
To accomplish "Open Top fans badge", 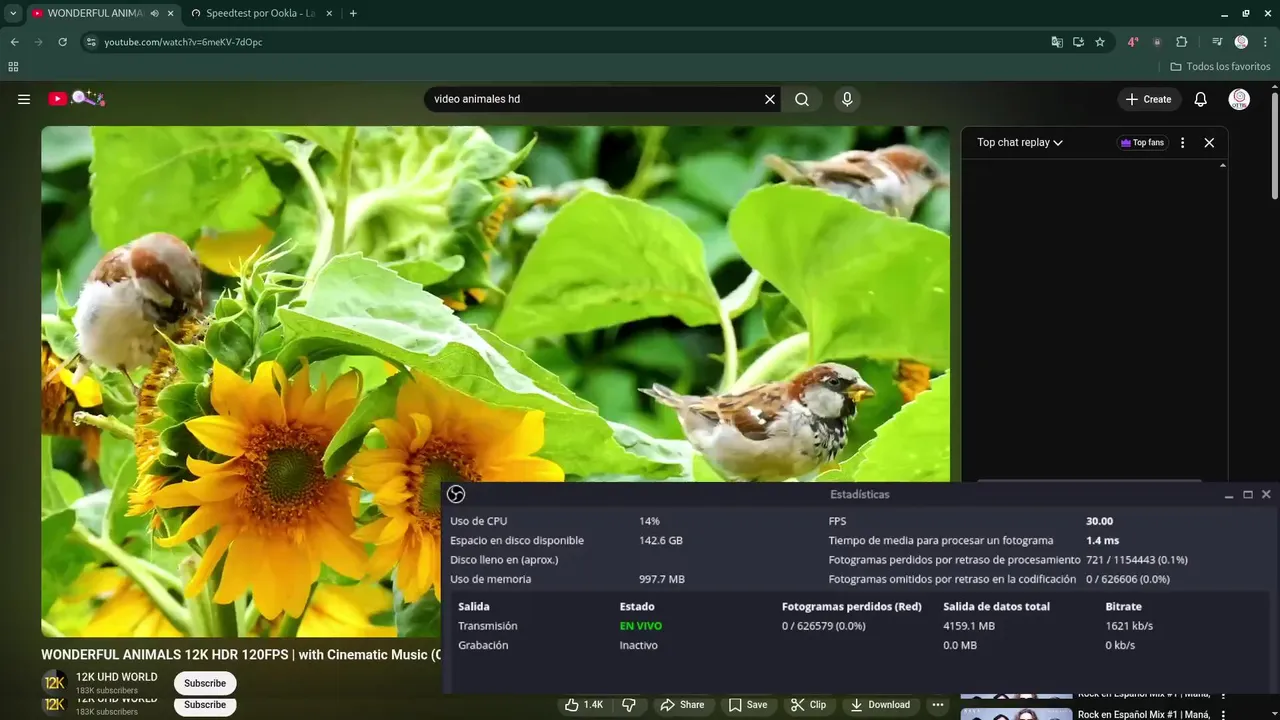I will [x=1142, y=143].
